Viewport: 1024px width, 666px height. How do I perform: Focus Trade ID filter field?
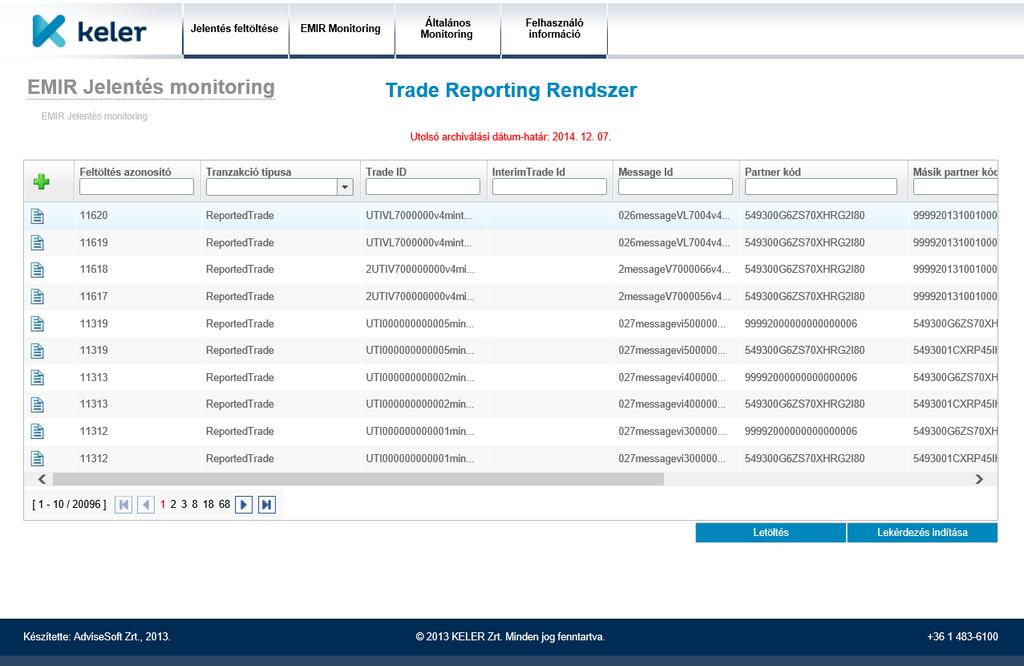tap(423, 187)
